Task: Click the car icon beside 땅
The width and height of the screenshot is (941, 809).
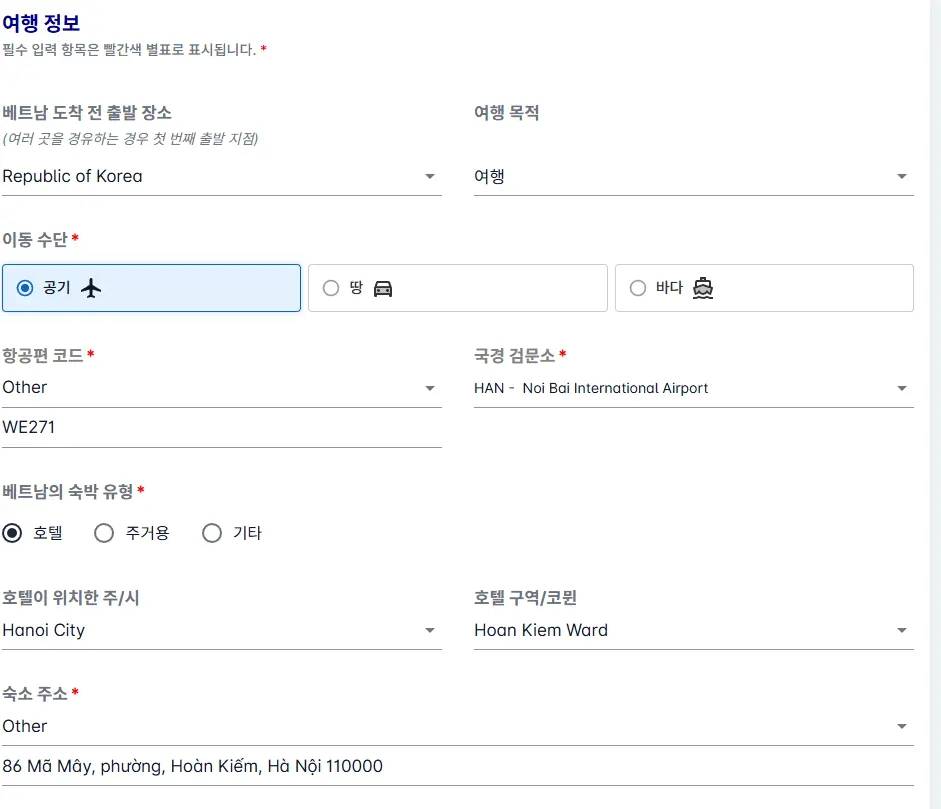Action: pos(383,289)
